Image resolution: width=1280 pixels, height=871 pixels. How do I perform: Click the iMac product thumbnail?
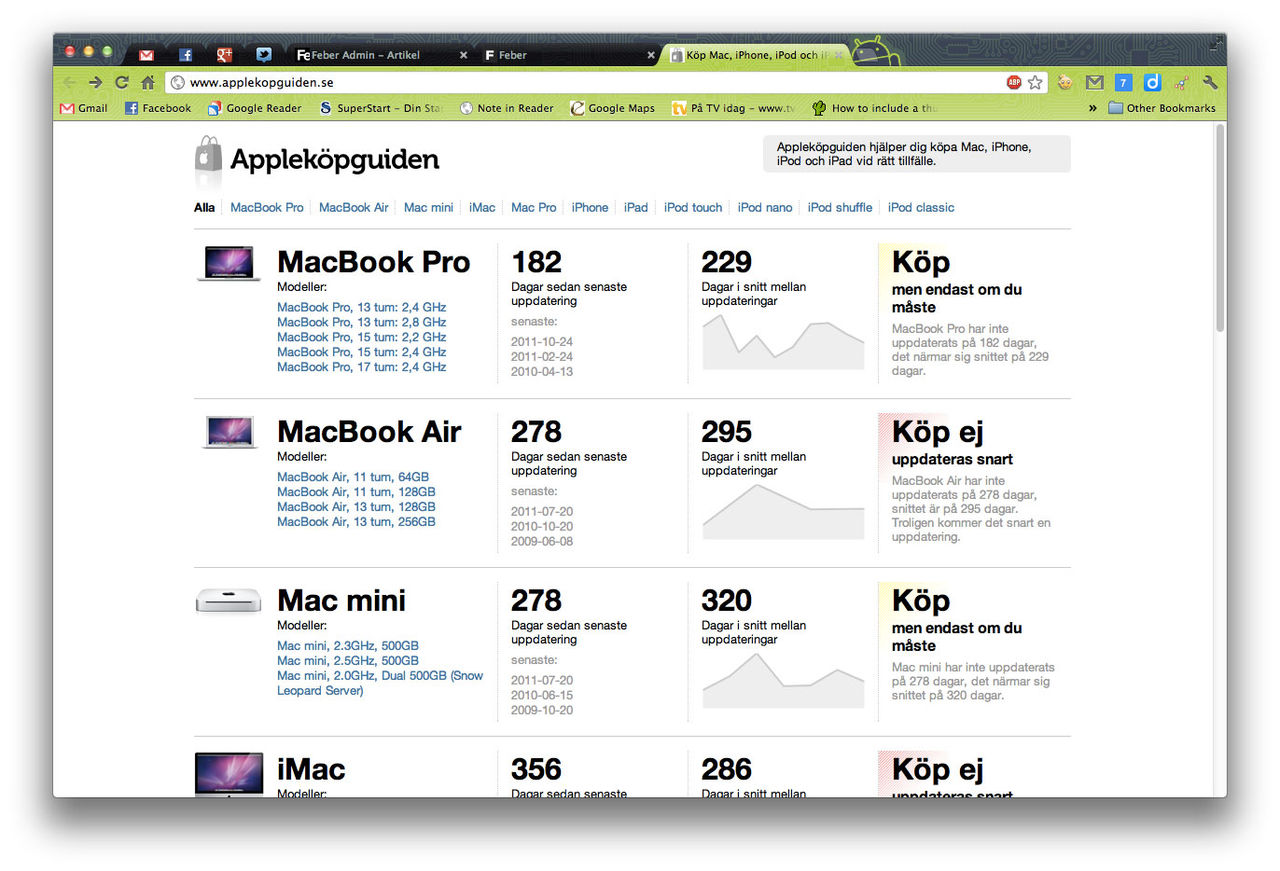click(x=229, y=775)
